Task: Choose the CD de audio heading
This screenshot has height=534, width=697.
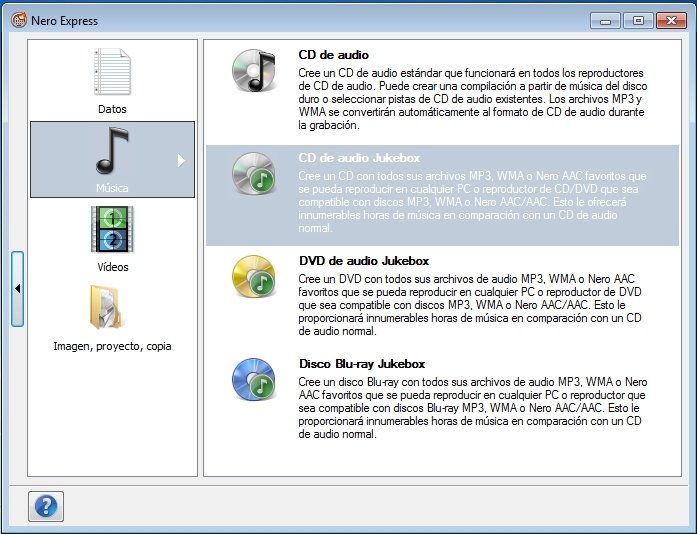Action: 333,55
